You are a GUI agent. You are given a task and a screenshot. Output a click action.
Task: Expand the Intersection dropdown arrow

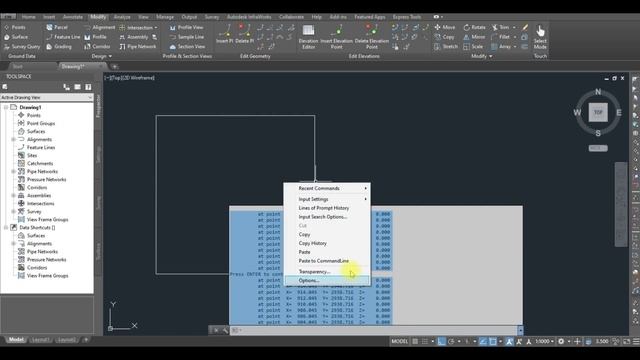(156, 28)
